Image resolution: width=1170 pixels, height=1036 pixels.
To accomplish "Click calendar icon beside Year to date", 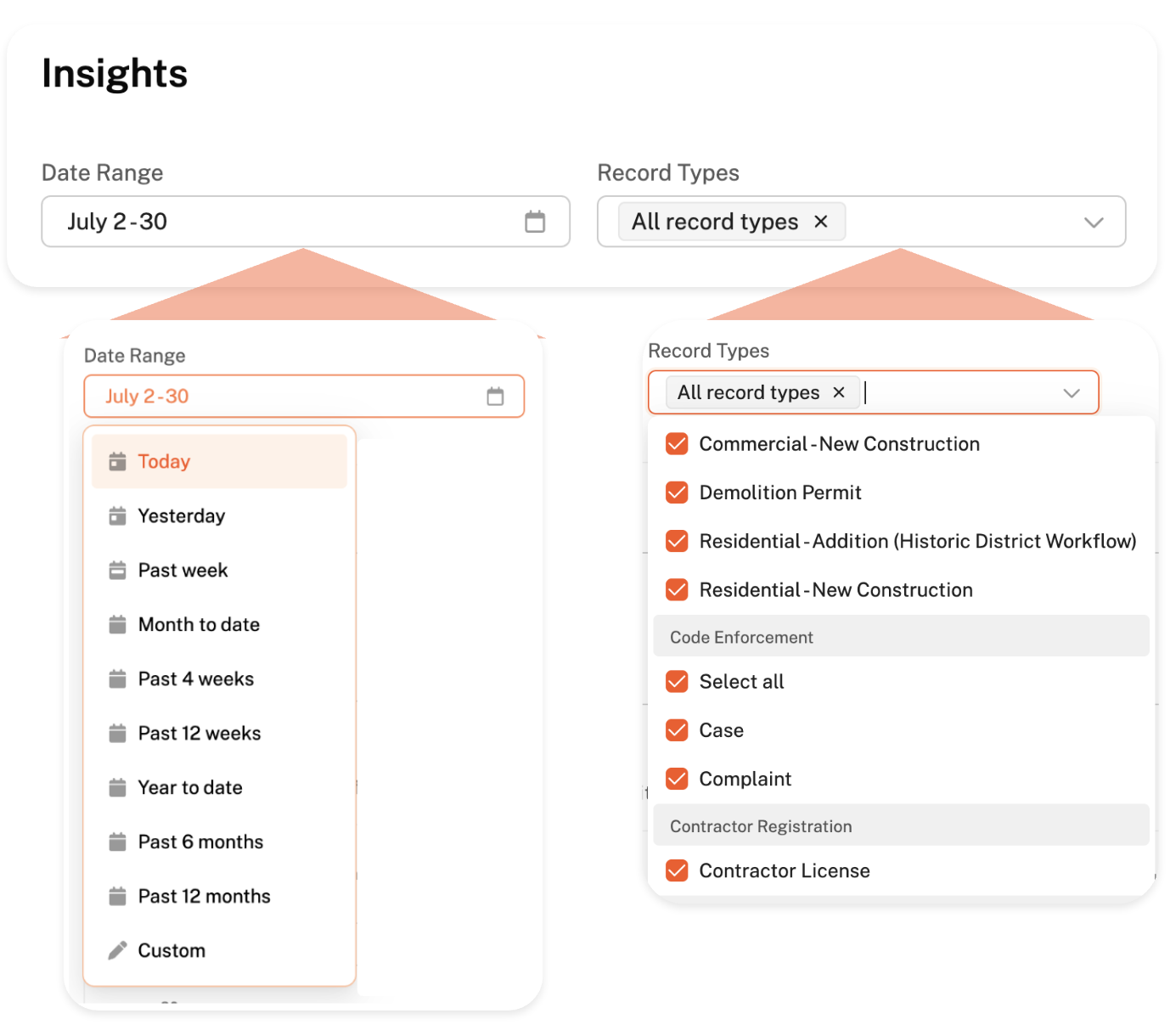I will coord(117,788).
